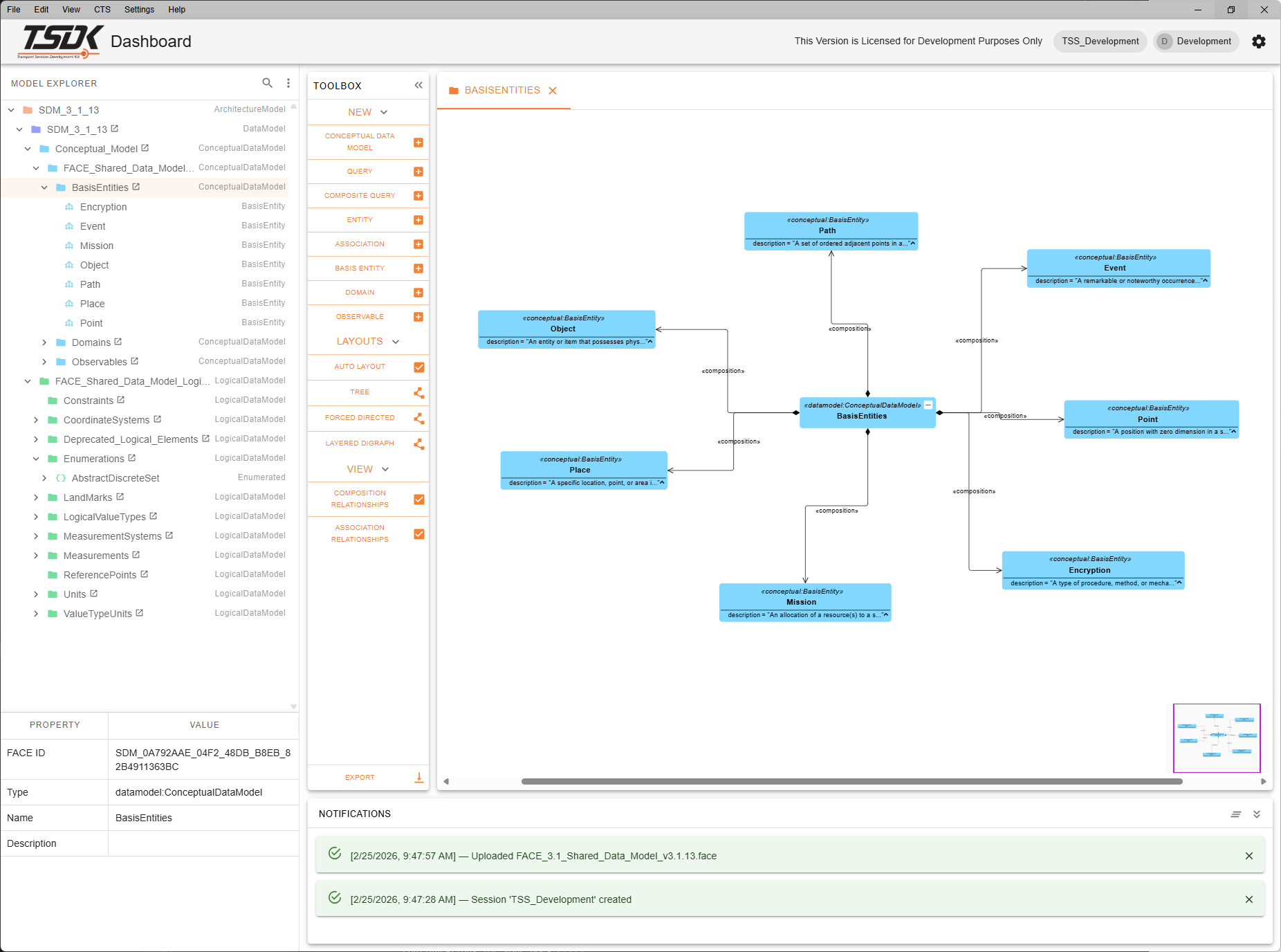
Task: Select the BASISENTITIES diagram tab
Action: [x=502, y=91]
